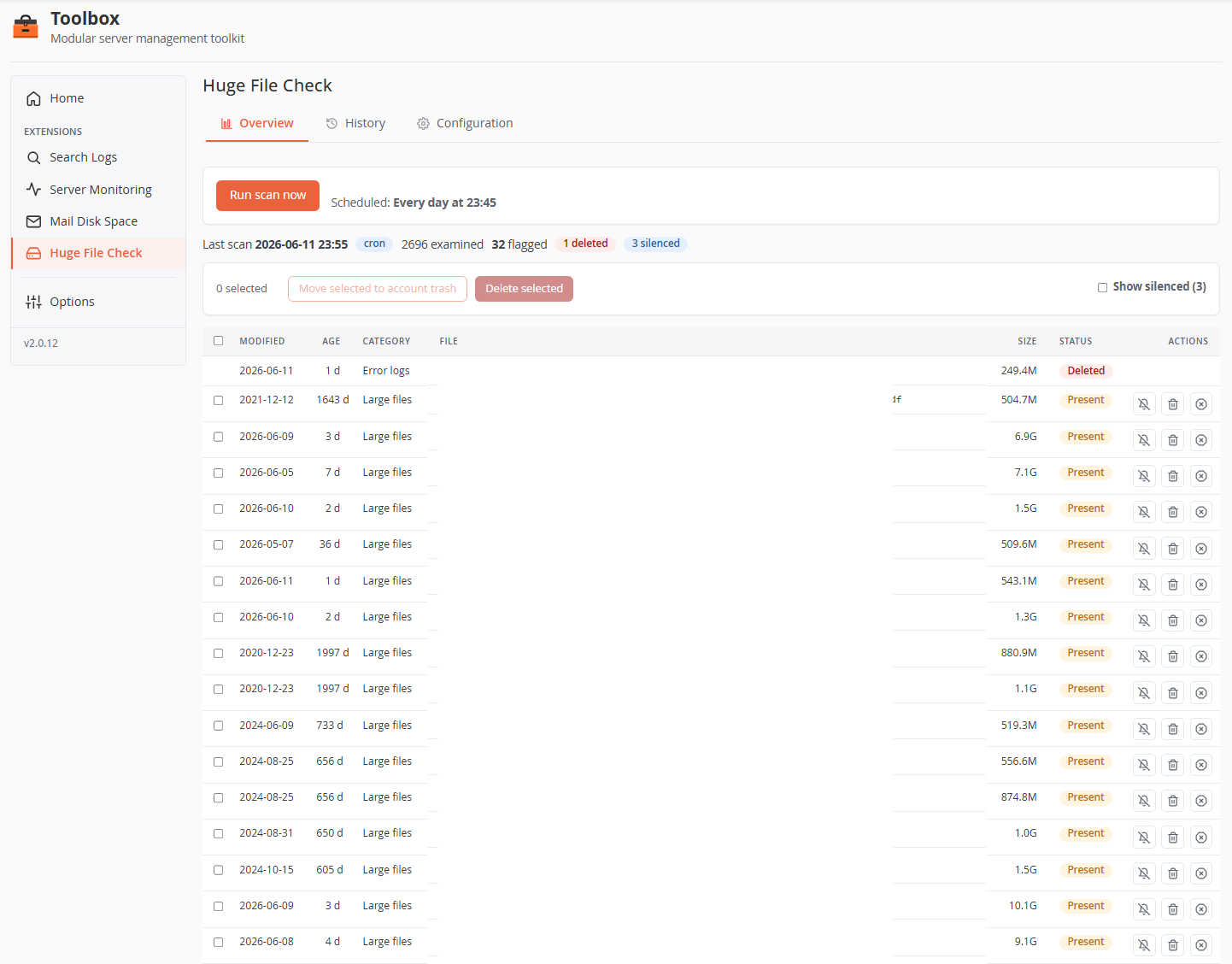
Task: Switch to the Overview tab
Action: point(257,123)
